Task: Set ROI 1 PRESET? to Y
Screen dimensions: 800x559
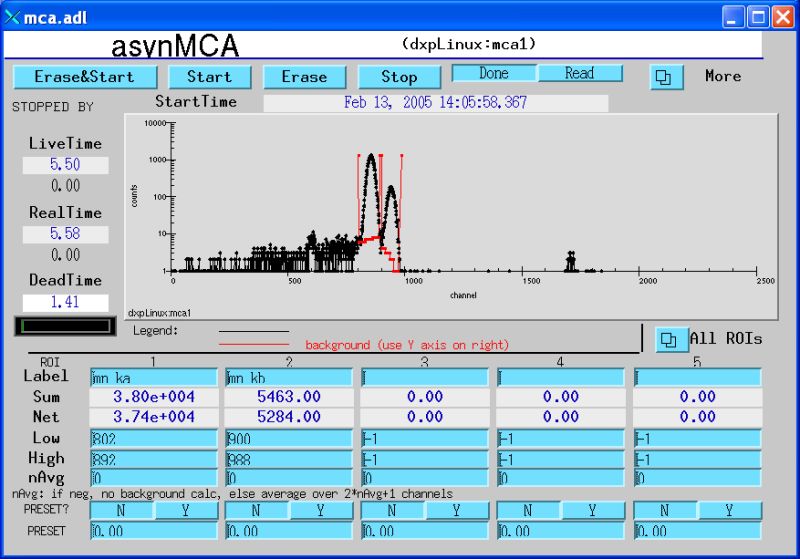Action: tap(186, 511)
